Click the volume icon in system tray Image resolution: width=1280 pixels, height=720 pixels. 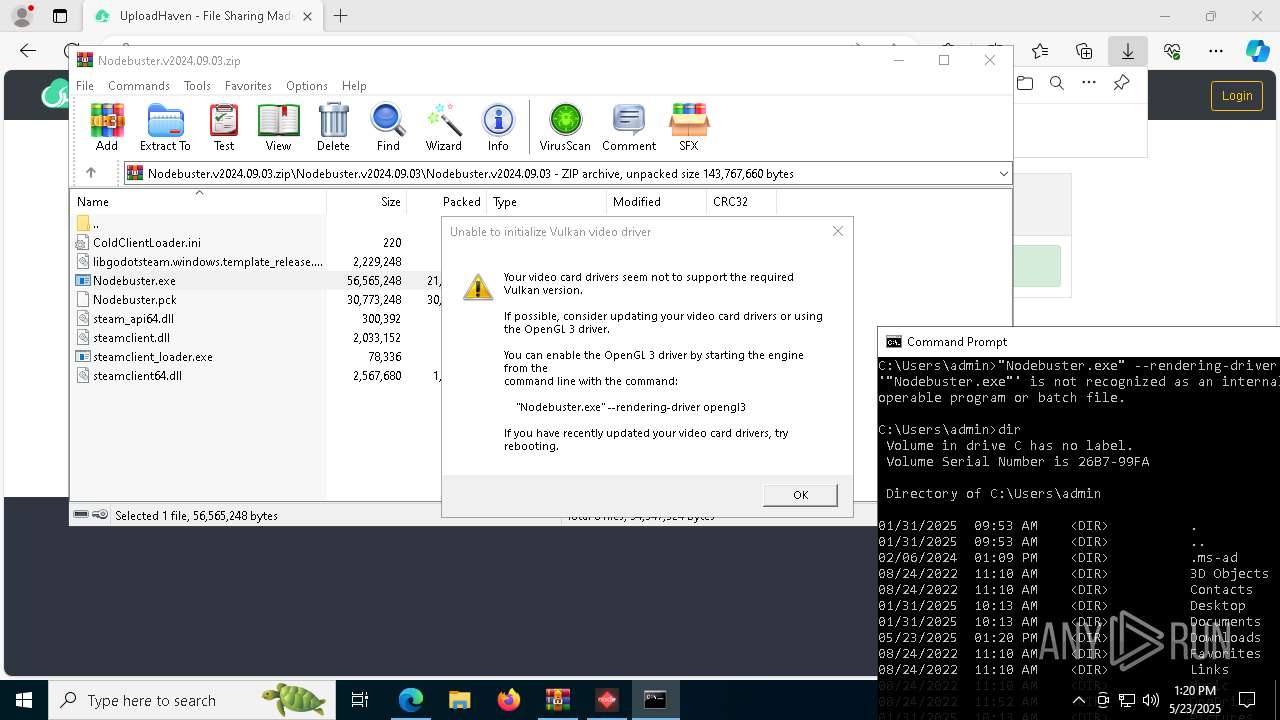point(1150,700)
